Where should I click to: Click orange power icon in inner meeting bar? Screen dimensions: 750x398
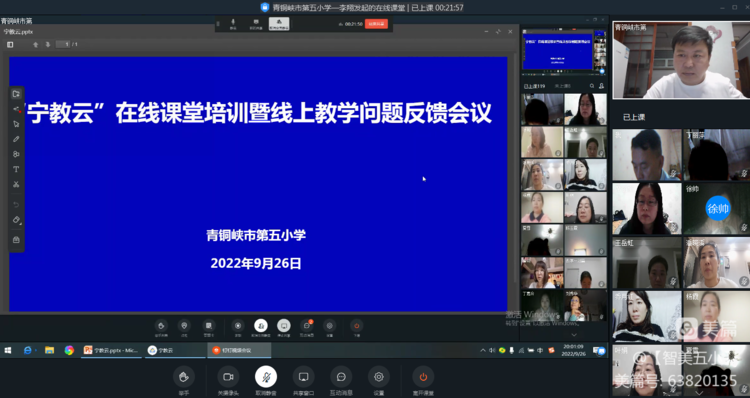tap(356, 326)
